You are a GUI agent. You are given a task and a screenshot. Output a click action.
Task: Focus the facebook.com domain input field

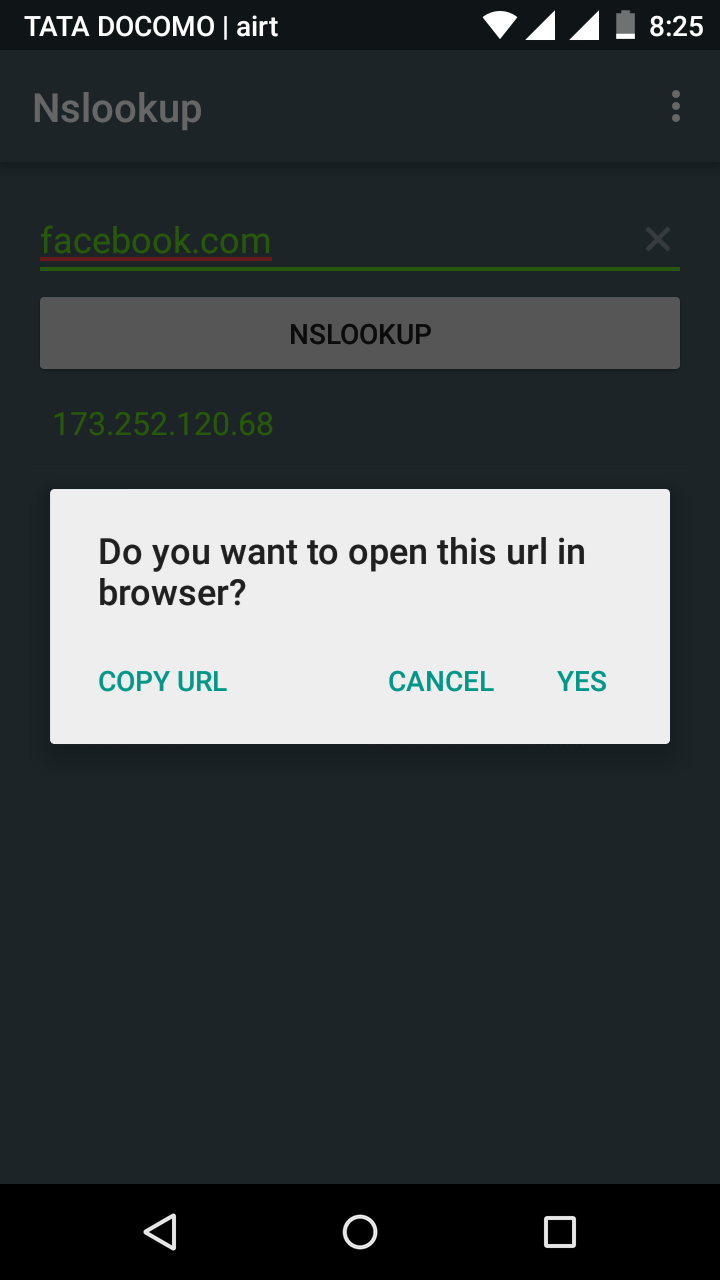click(x=340, y=241)
